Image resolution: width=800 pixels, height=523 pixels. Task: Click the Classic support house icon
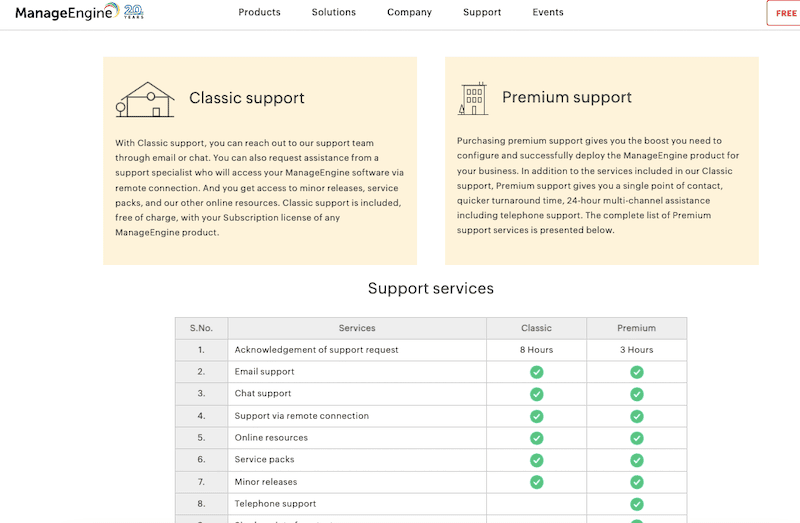click(x=145, y=99)
